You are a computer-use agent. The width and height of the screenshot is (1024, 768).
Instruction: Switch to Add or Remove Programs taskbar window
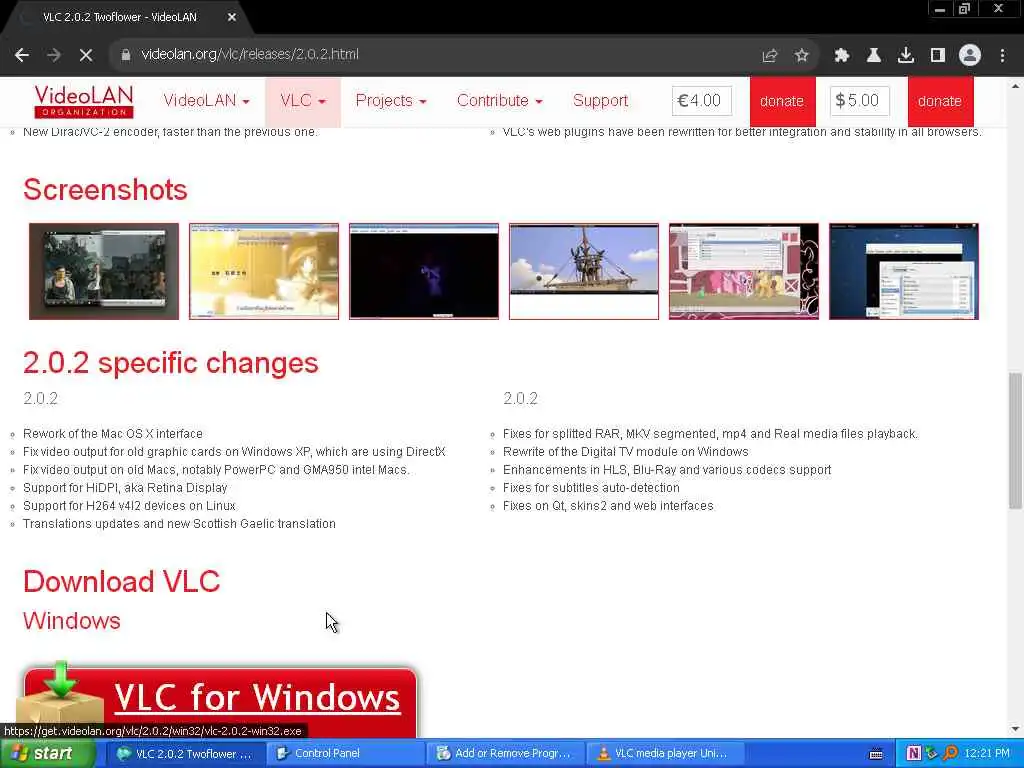click(505, 754)
